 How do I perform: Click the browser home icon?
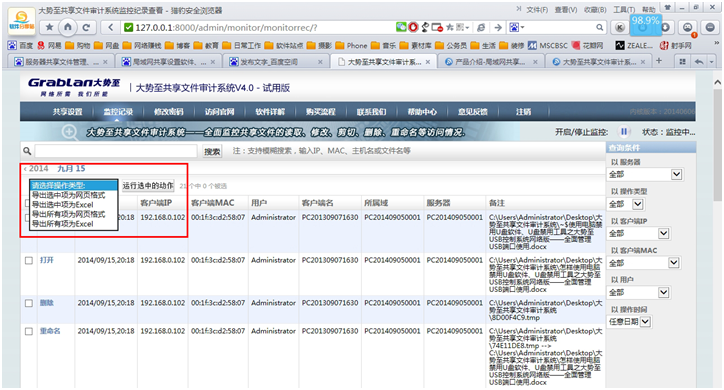(67, 27)
